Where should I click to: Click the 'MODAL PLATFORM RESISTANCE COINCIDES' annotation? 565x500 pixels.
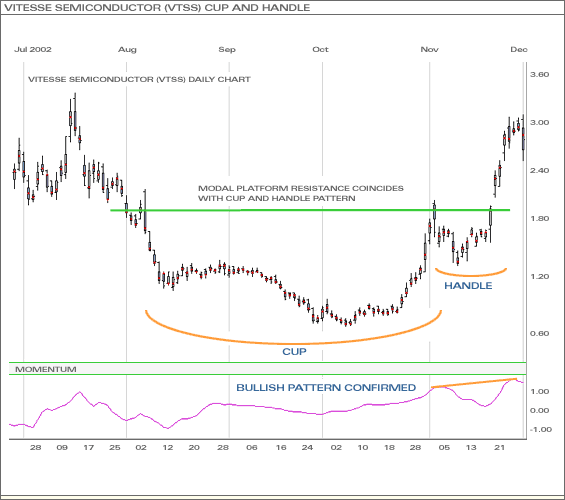tap(301, 188)
